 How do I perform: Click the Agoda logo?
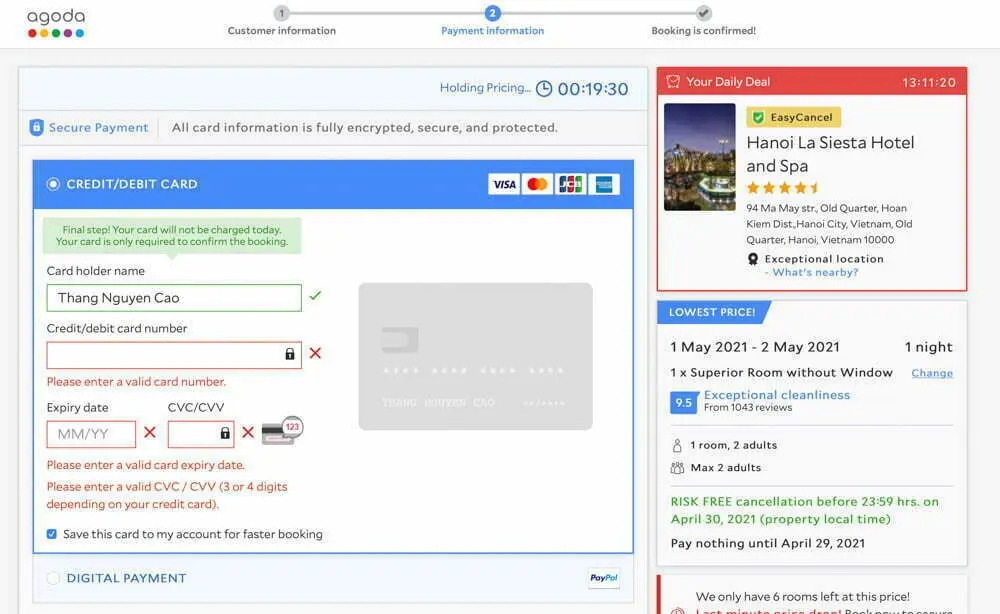tap(56, 23)
